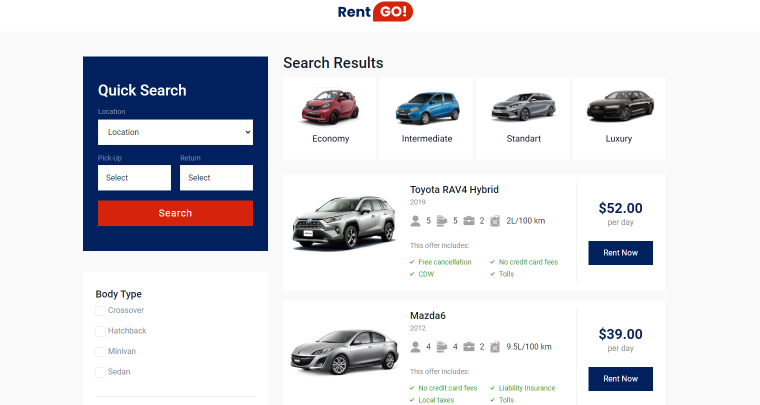Select the Standart car category
Viewport: 760px width, 405px height.
click(522, 119)
